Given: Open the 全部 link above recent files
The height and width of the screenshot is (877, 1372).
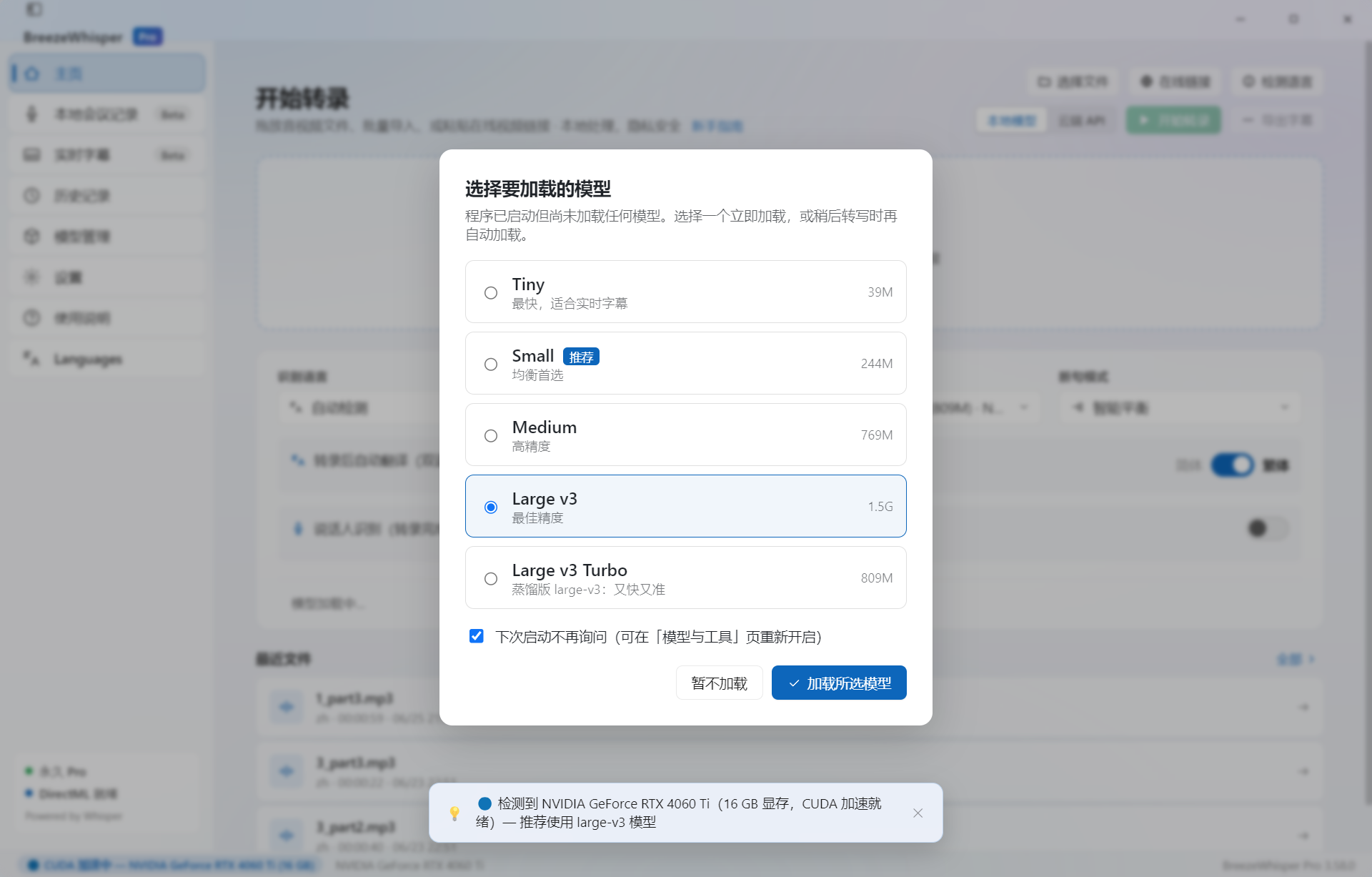Looking at the screenshot, I should click(x=1296, y=659).
